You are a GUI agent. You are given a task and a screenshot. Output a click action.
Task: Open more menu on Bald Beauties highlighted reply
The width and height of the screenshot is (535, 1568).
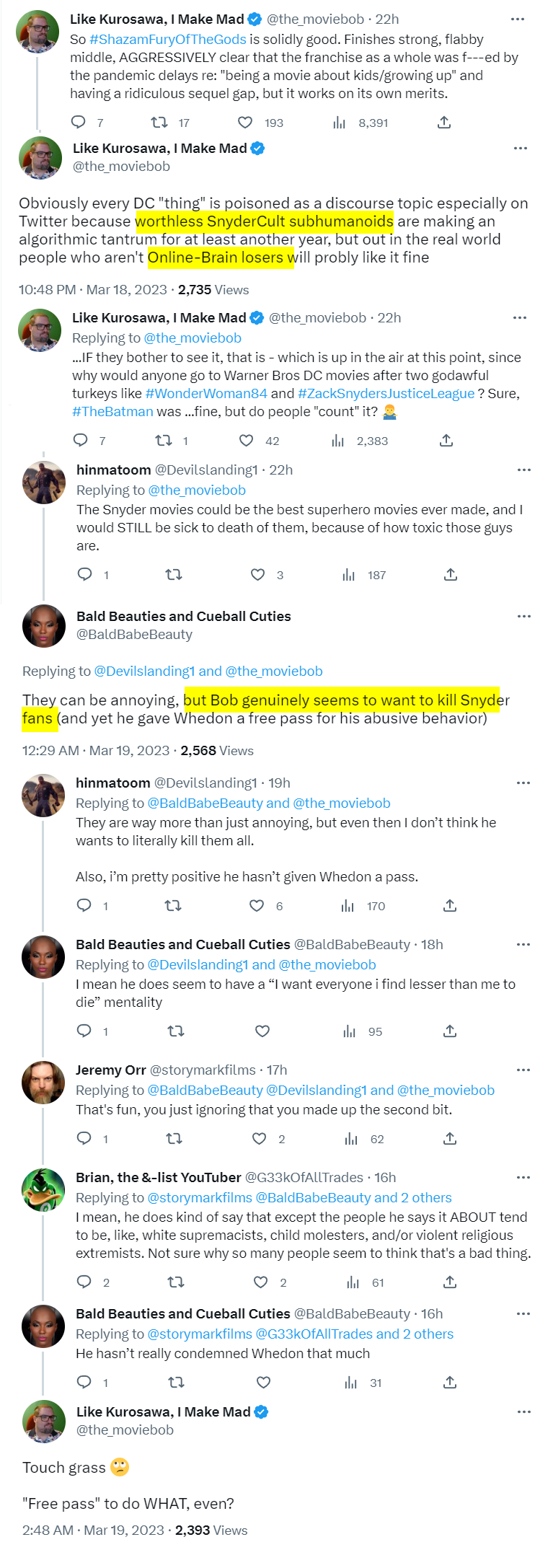(524, 617)
